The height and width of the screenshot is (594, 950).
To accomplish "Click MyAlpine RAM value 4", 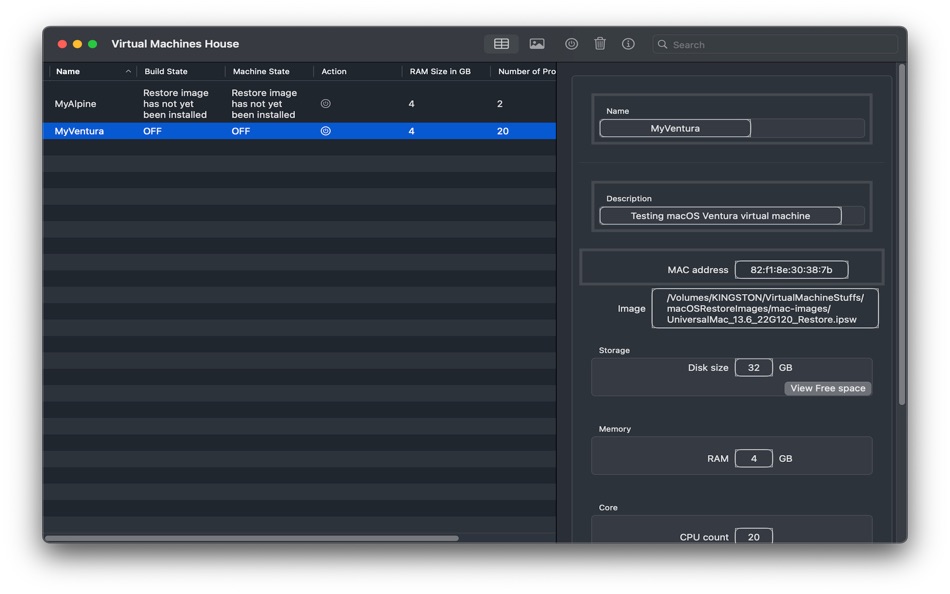I will pyautogui.click(x=411, y=104).
